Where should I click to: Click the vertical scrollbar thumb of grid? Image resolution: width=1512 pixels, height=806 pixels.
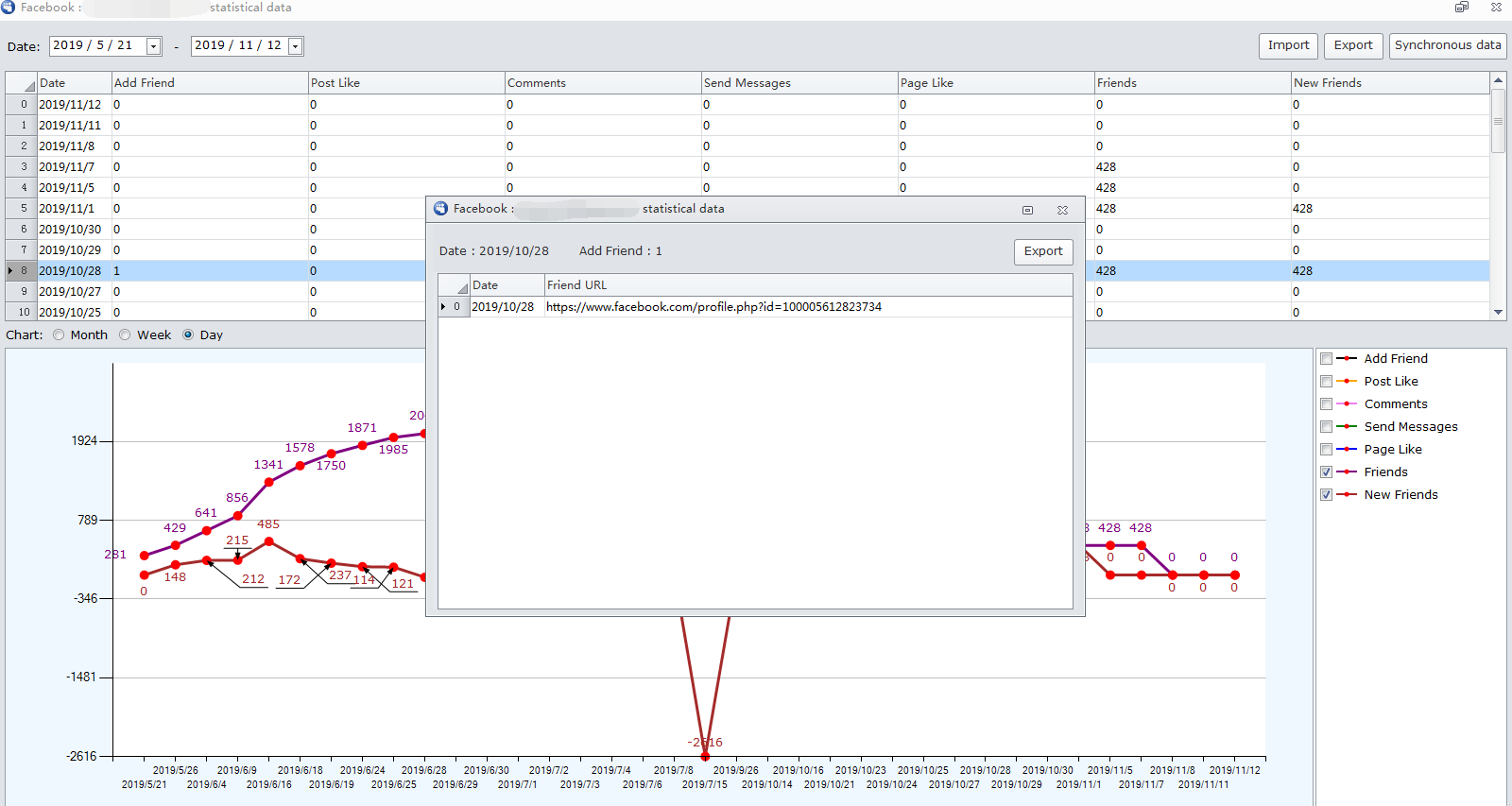point(1498,121)
